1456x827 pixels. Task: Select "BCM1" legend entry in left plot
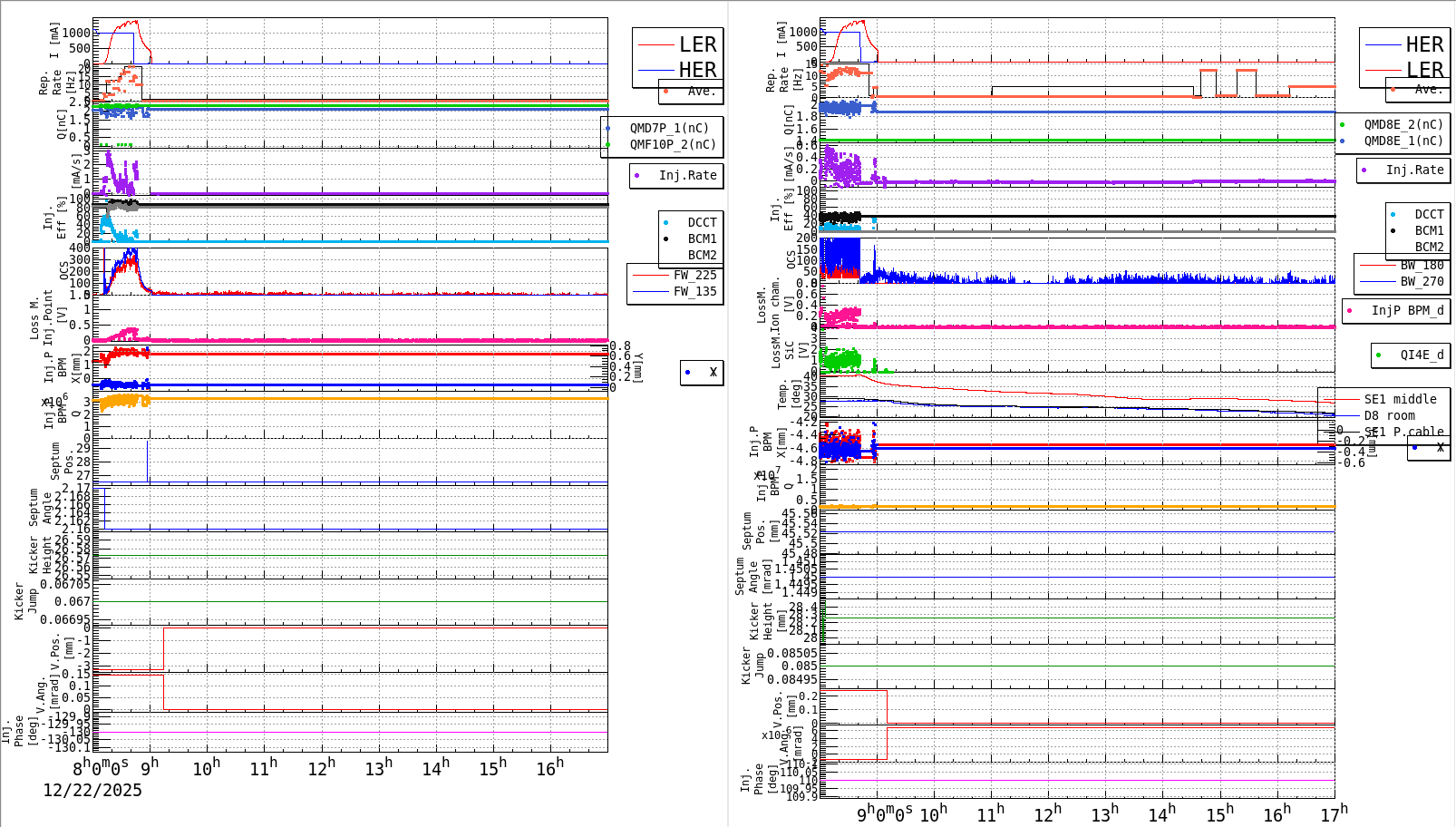(x=702, y=238)
